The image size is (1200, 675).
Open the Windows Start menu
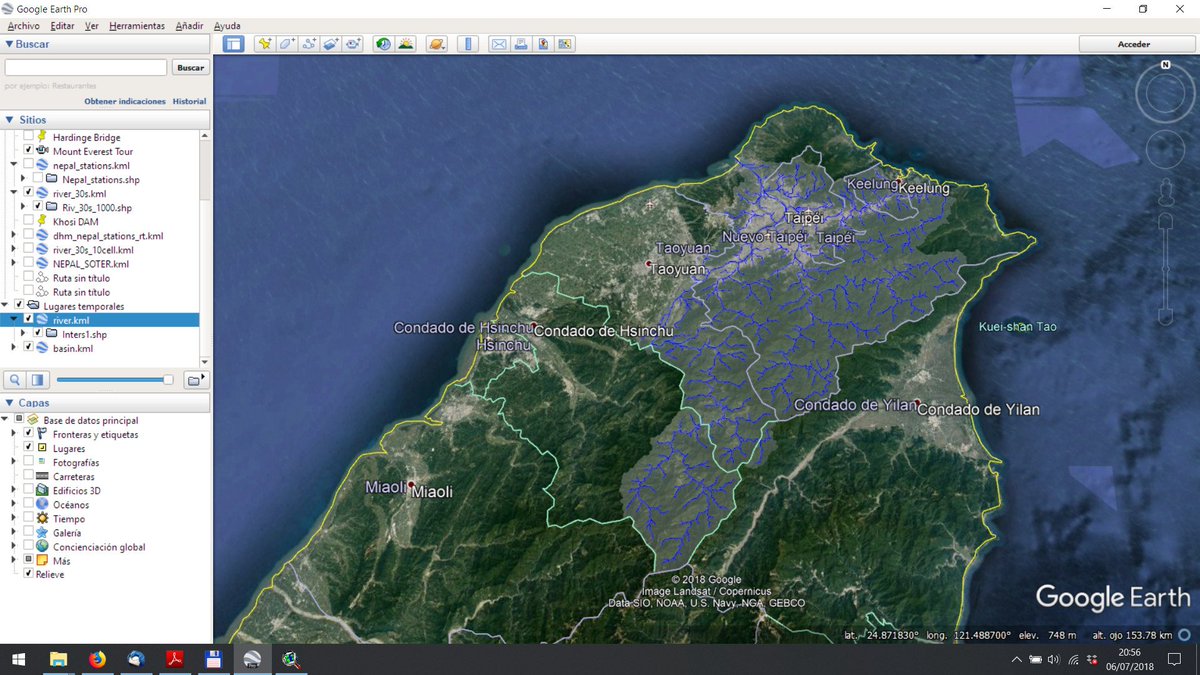19,659
